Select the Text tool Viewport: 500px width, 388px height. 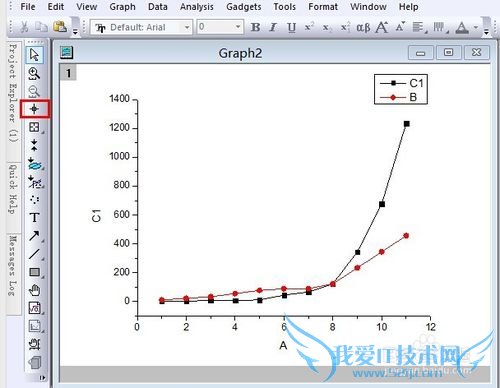(34, 218)
